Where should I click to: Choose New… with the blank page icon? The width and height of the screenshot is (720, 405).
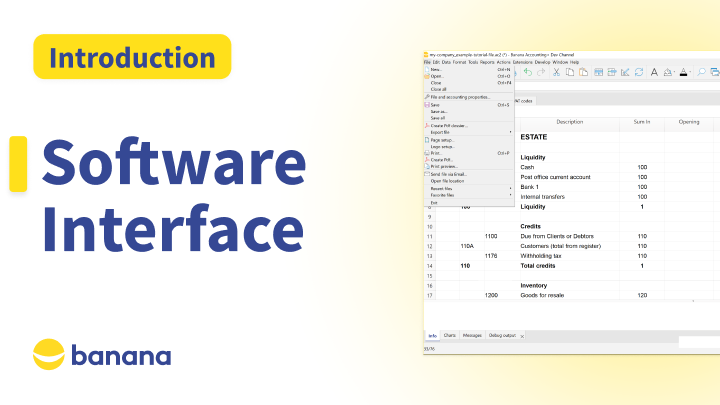[468, 69]
